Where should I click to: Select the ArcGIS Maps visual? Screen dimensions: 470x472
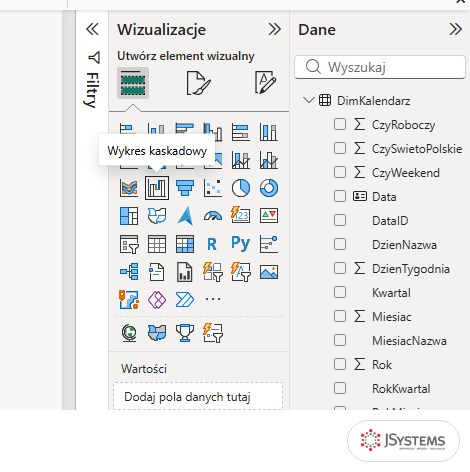pos(129,299)
